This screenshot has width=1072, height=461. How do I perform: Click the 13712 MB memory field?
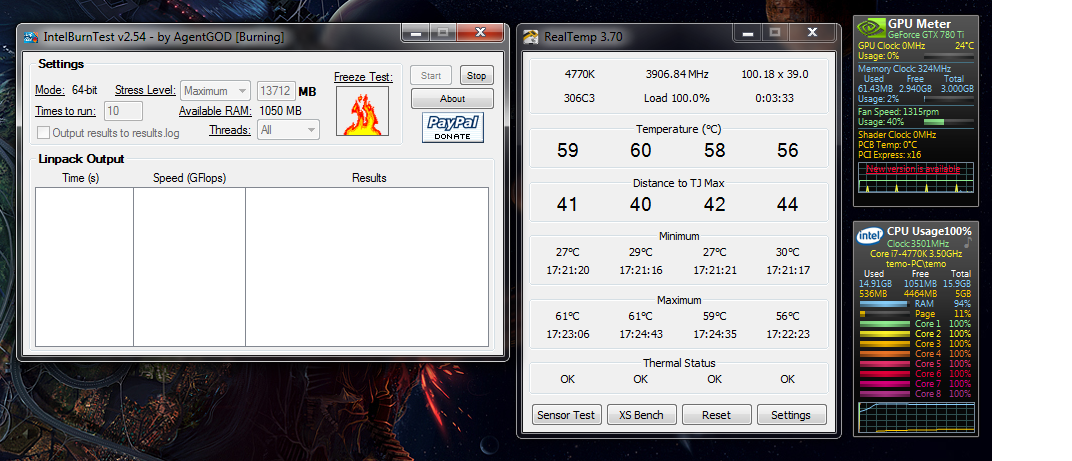click(x=276, y=91)
